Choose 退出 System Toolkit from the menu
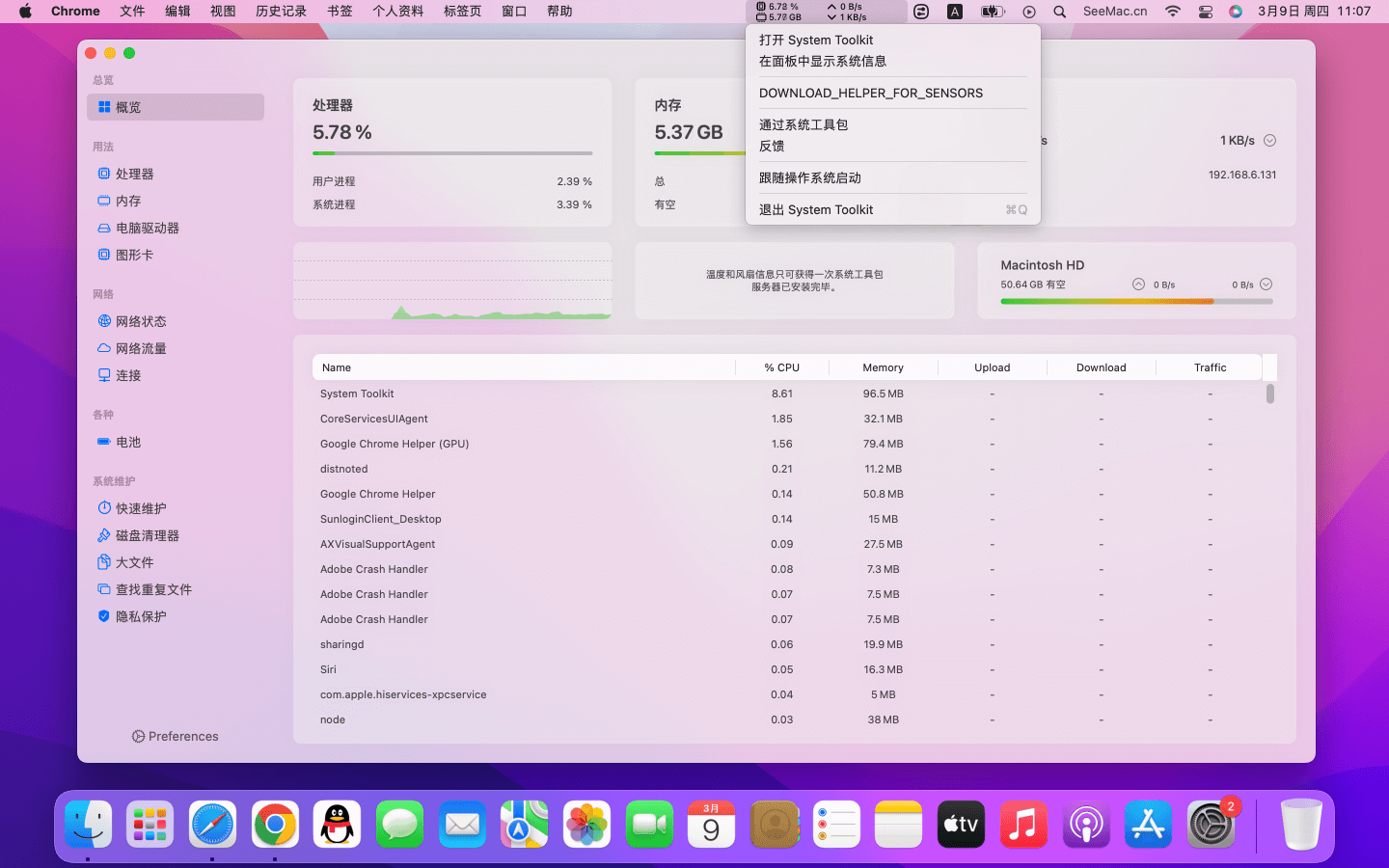1389x868 pixels. [815, 209]
